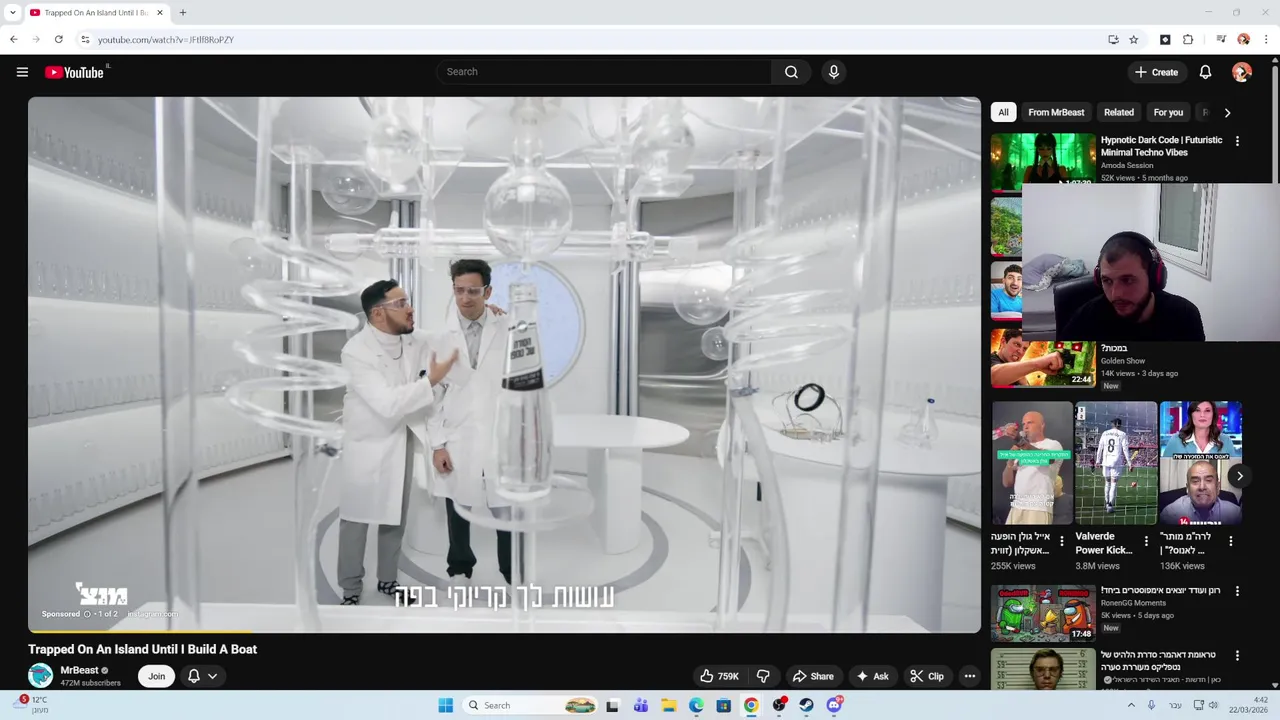The image size is (1280, 720).
Task: Open the sponsored ad link instagram.com
Action: pos(153,614)
